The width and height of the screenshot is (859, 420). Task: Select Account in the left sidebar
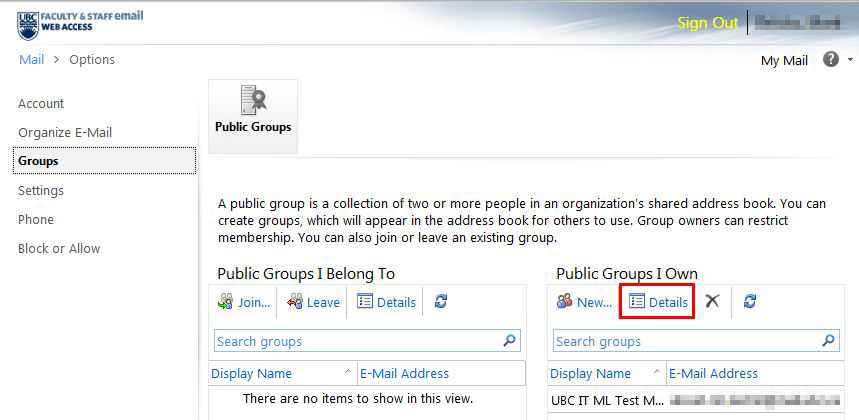tap(41, 104)
